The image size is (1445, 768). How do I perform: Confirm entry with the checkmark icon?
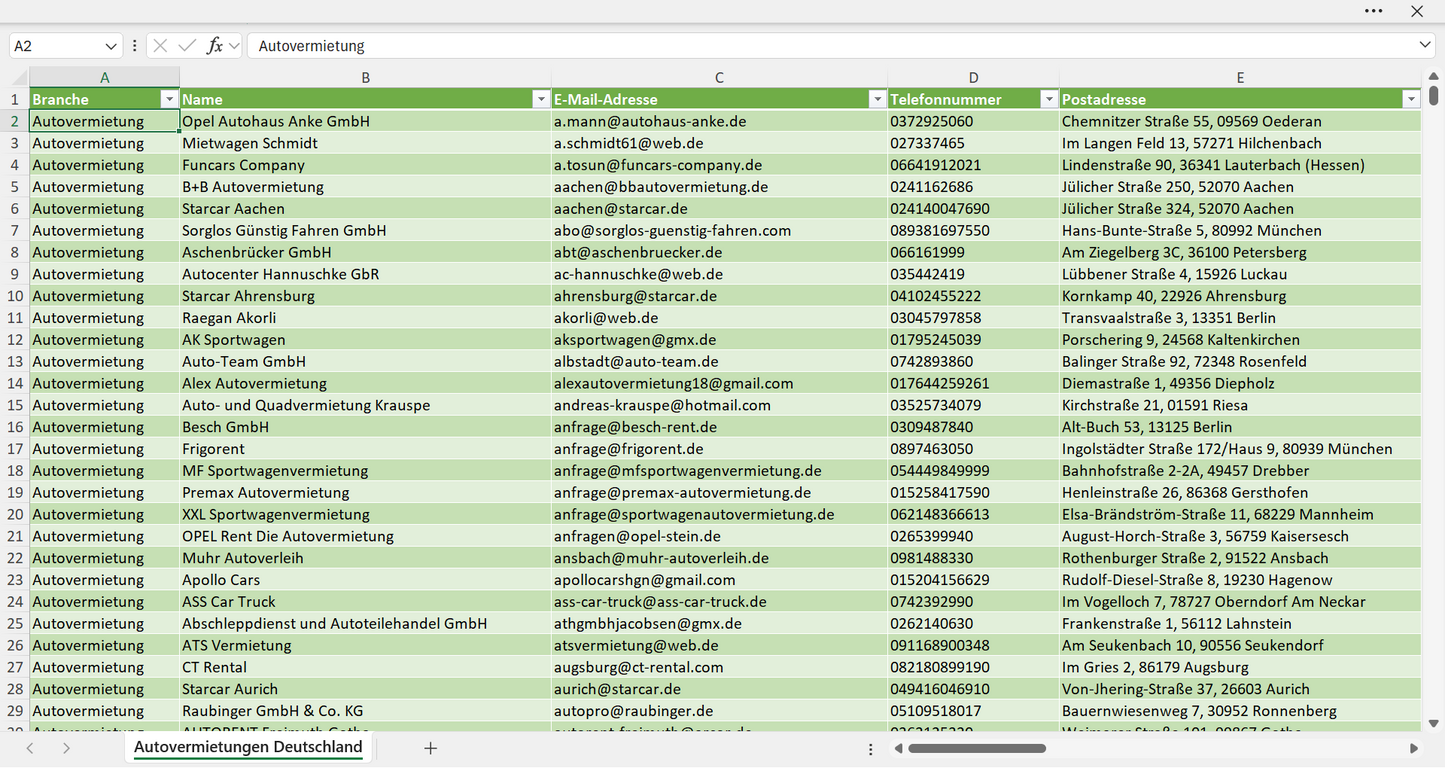pos(187,46)
